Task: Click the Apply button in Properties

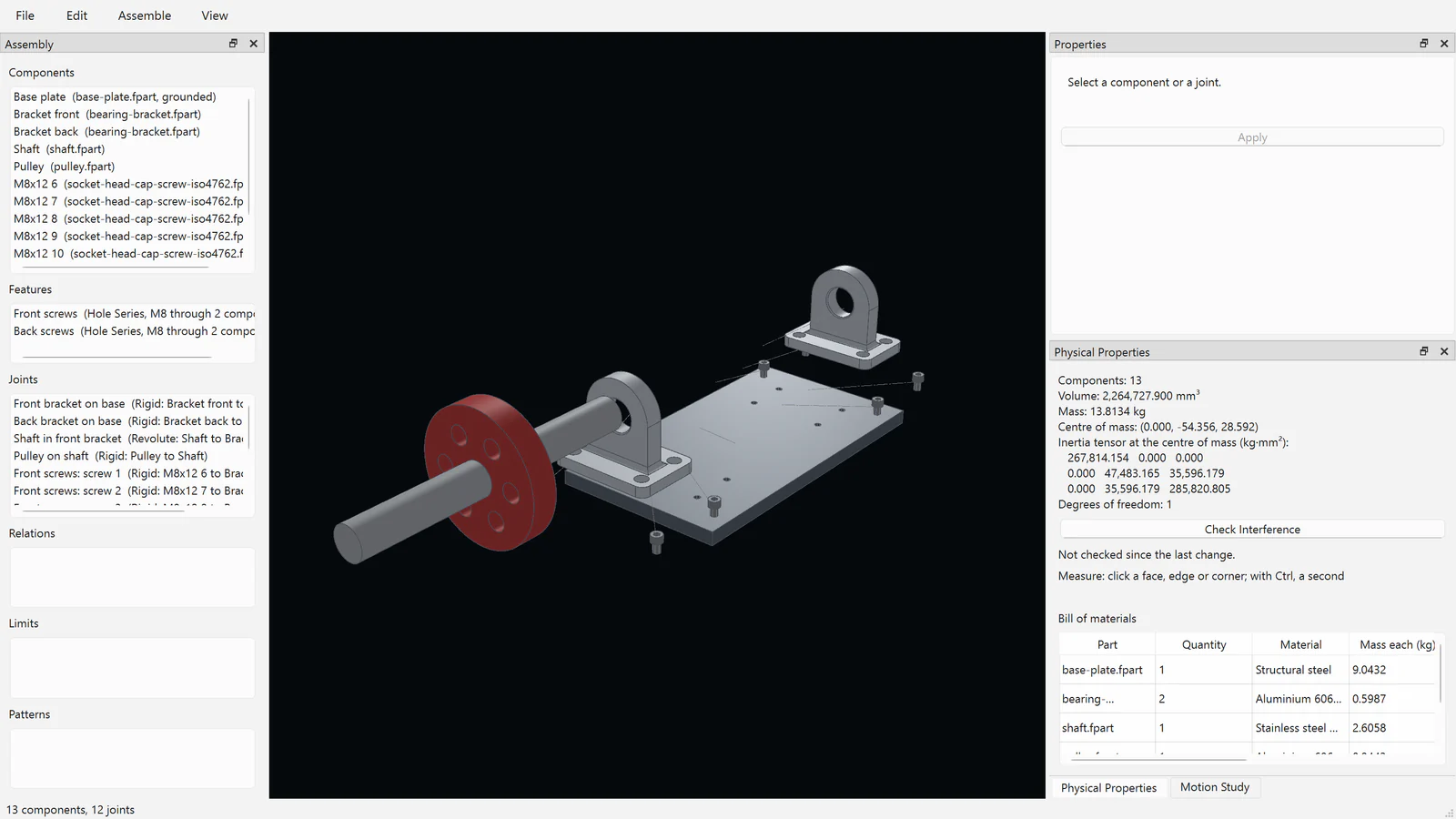Action: [1252, 137]
